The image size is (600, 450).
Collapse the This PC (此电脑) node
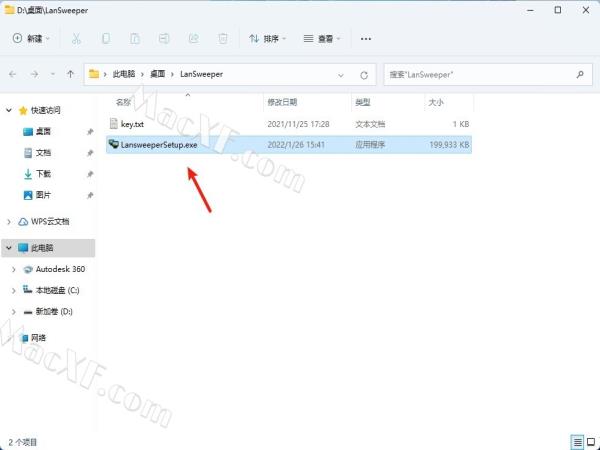tap(9, 248)
